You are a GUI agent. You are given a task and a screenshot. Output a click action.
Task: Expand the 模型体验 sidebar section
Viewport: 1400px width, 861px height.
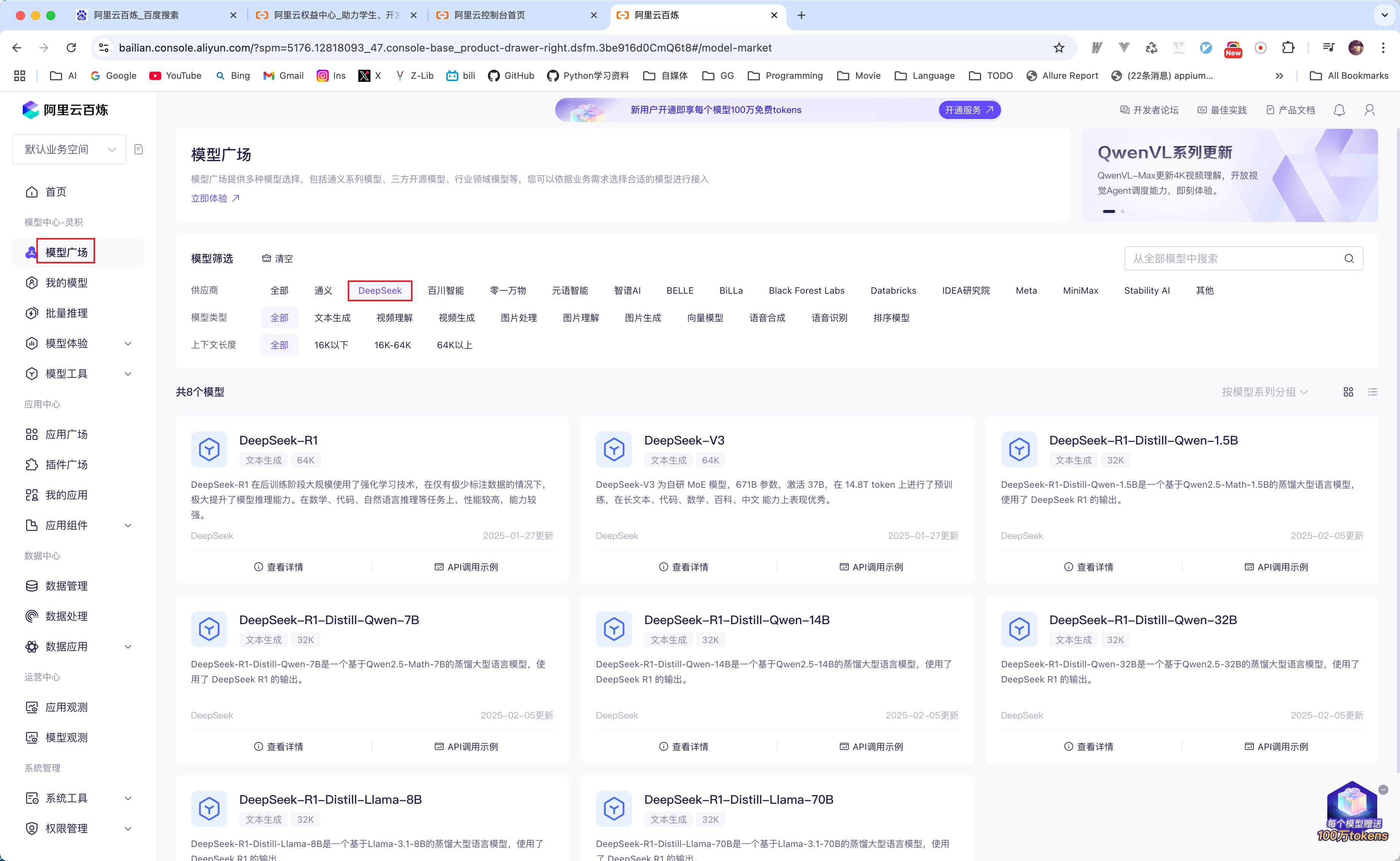pos(128,343)
